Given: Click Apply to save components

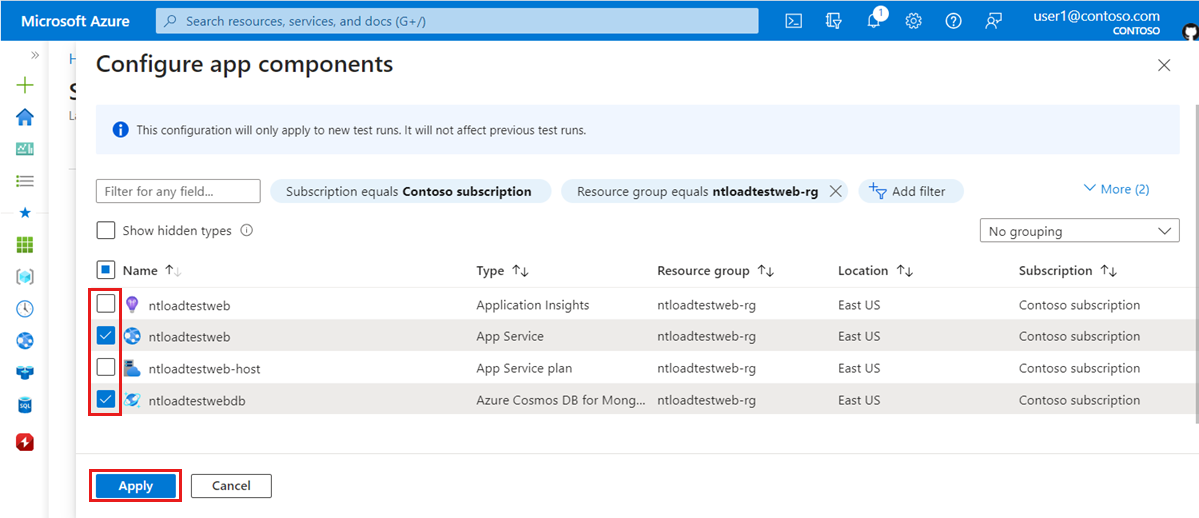Looking at the screenshot, I should coord(135,486).
